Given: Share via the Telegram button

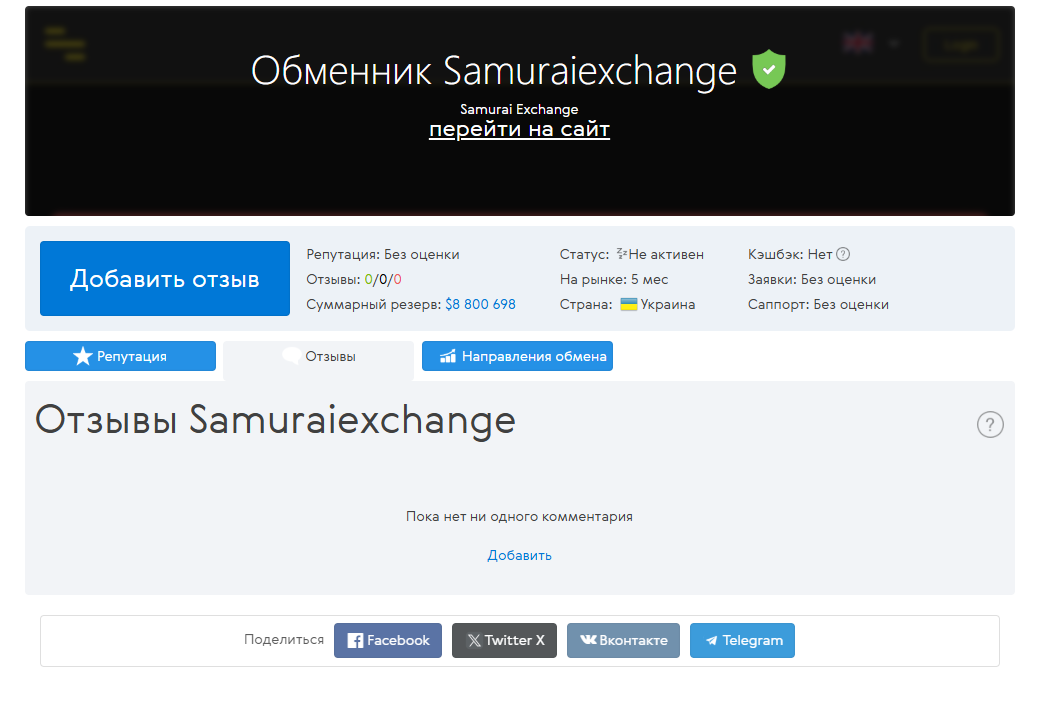Looking at the screenshot, I should (x=742, y=640).
